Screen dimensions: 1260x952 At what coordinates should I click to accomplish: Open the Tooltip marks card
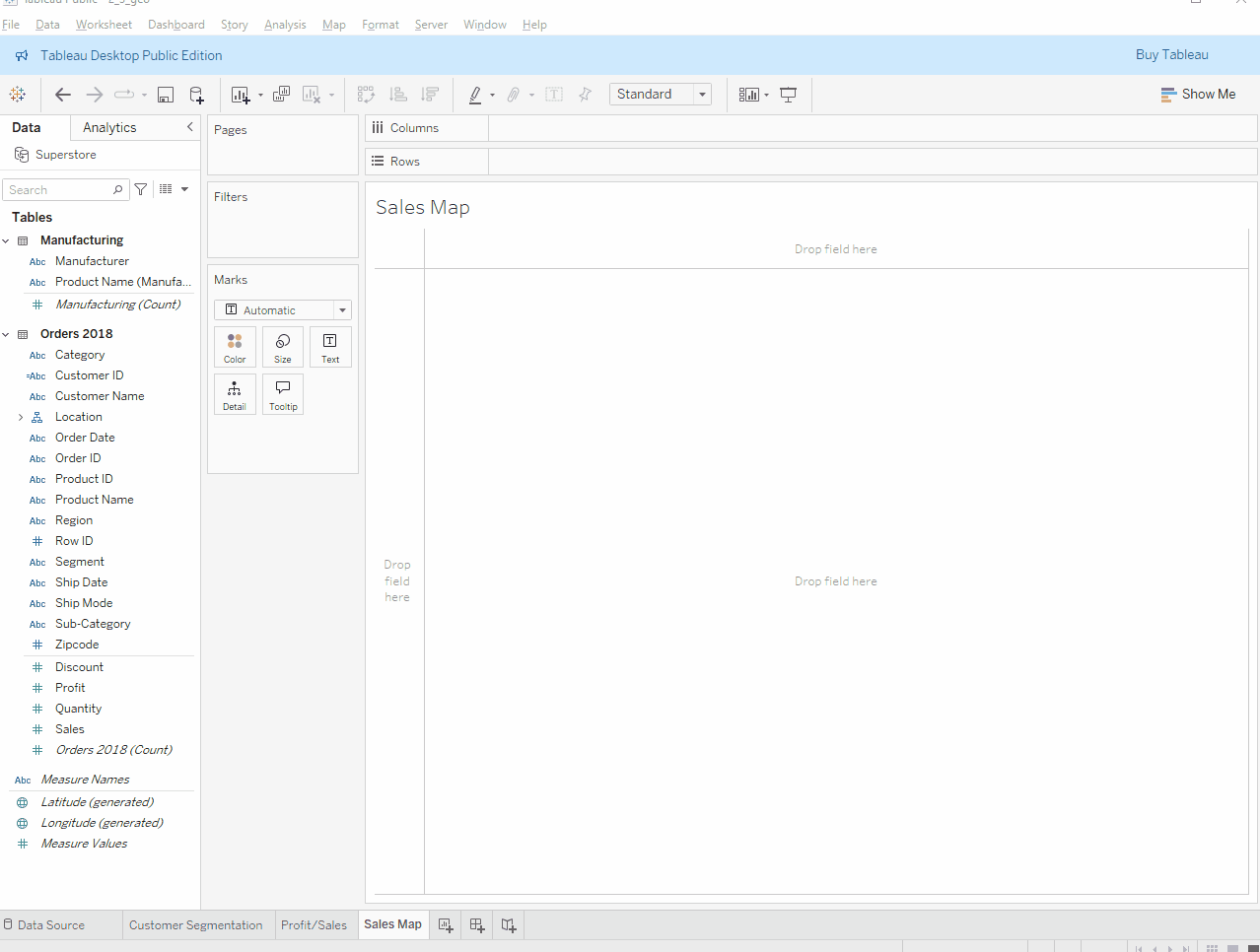click(x=283, y=394)
